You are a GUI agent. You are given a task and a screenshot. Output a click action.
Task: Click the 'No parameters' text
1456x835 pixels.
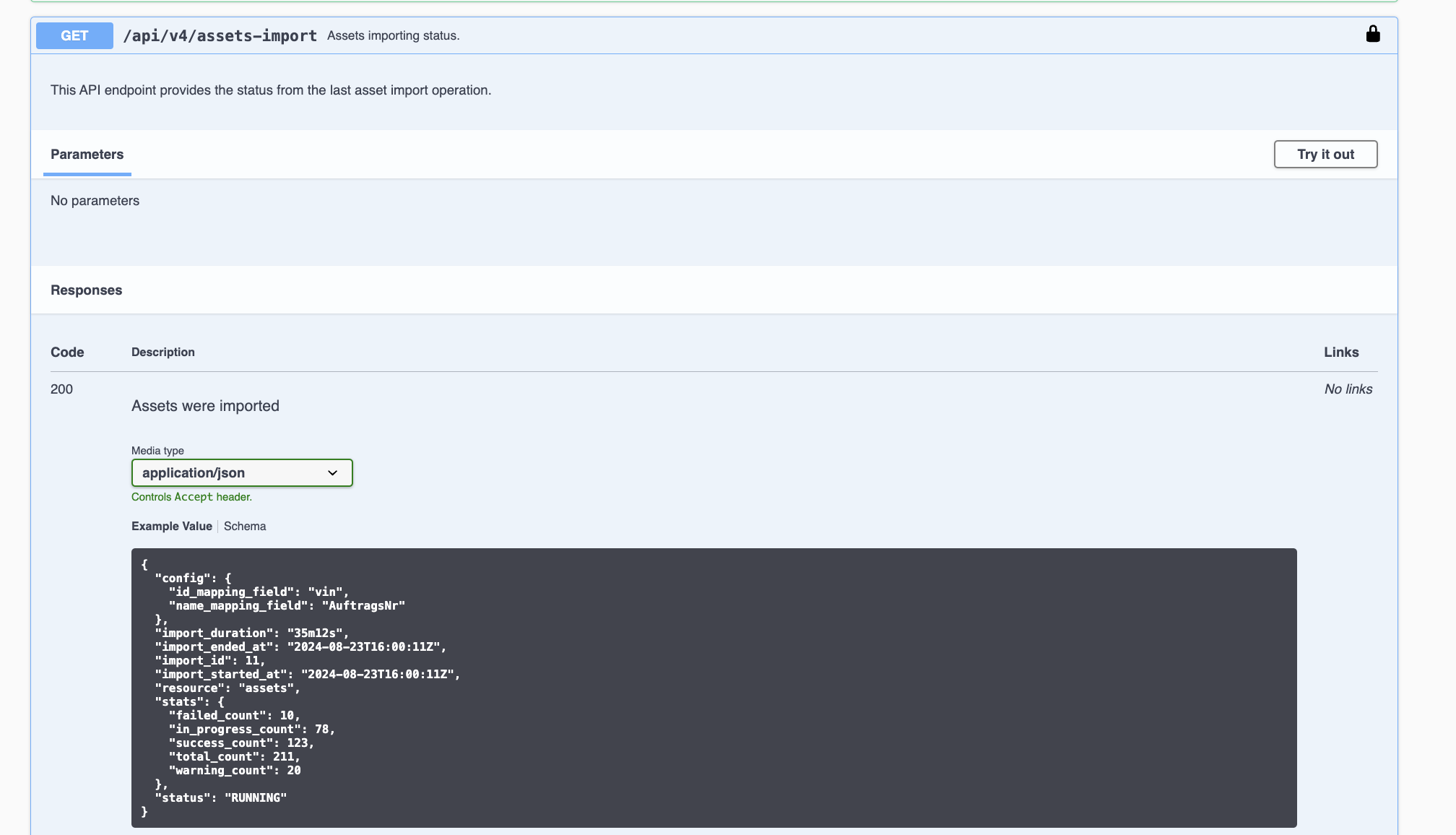(x=95, y=201)
